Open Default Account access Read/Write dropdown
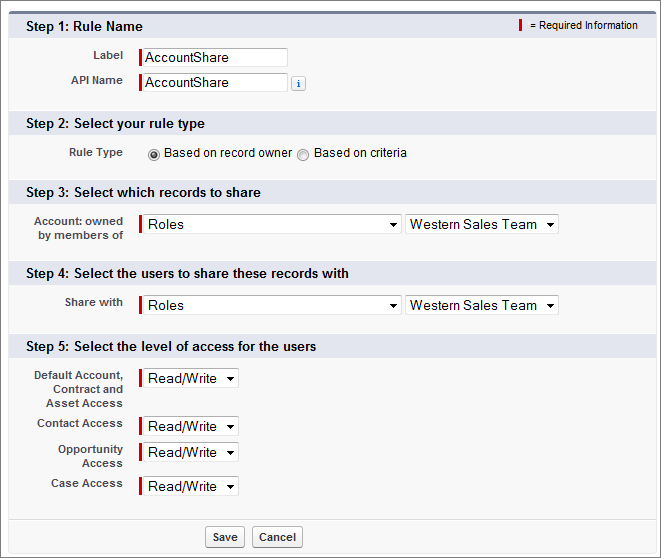 [x=191, y=378]
